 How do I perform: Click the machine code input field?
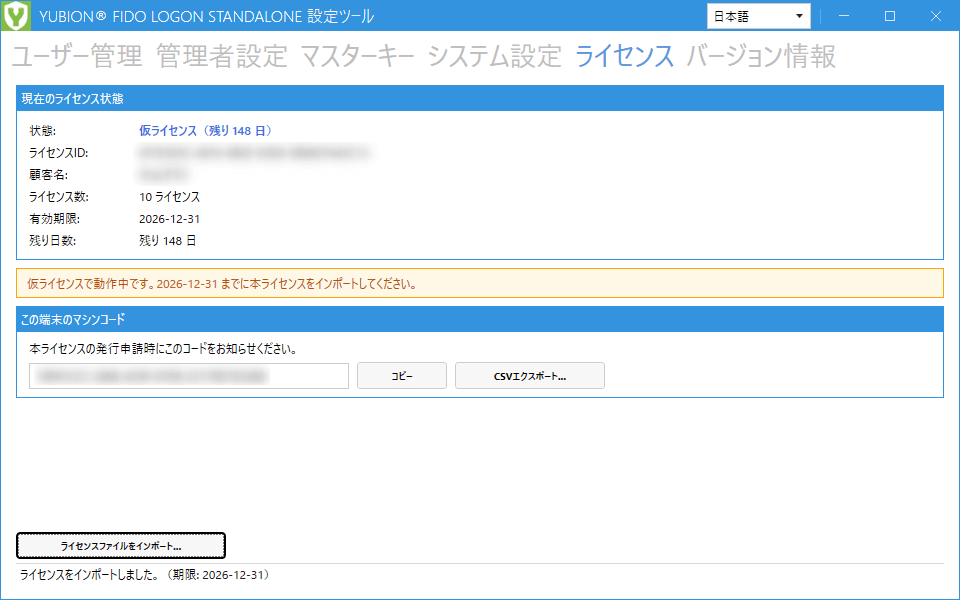[x=189, y=376]
